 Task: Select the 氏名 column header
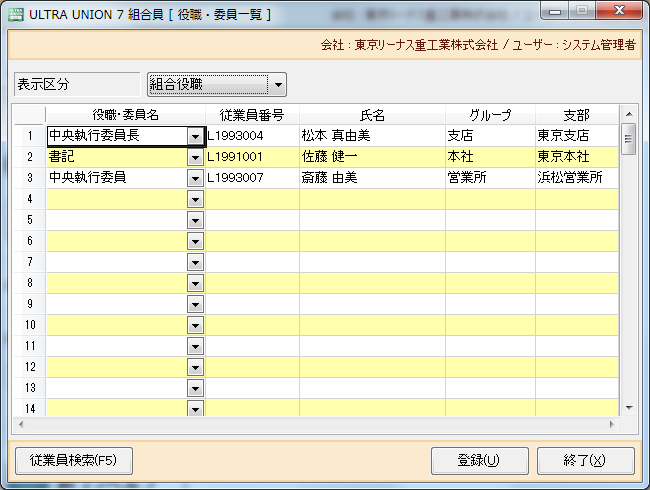click(372, 115)
